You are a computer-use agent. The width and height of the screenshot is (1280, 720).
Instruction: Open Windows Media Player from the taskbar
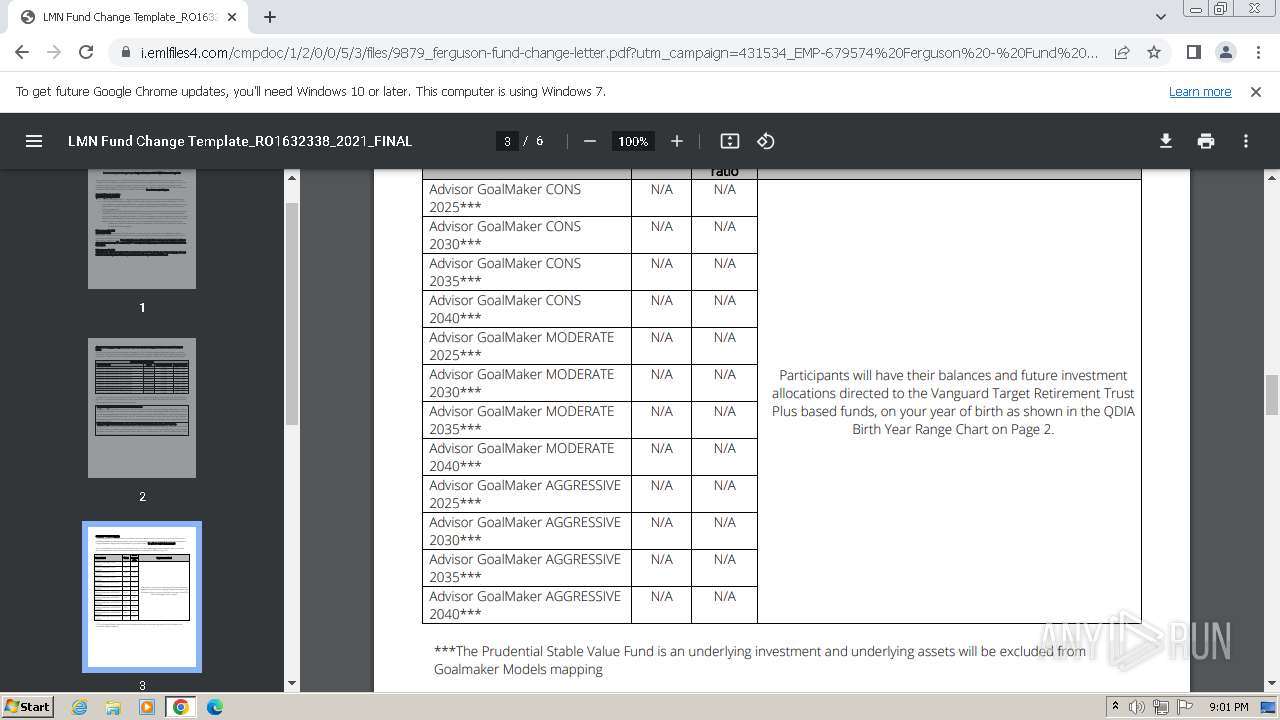pyautogui.click(x=147, y=707)
